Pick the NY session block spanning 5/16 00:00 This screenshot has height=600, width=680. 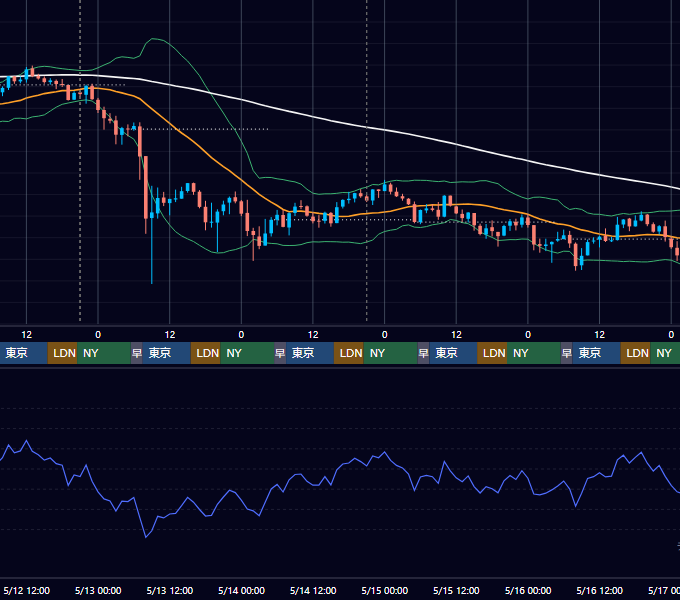coord(534,353)
